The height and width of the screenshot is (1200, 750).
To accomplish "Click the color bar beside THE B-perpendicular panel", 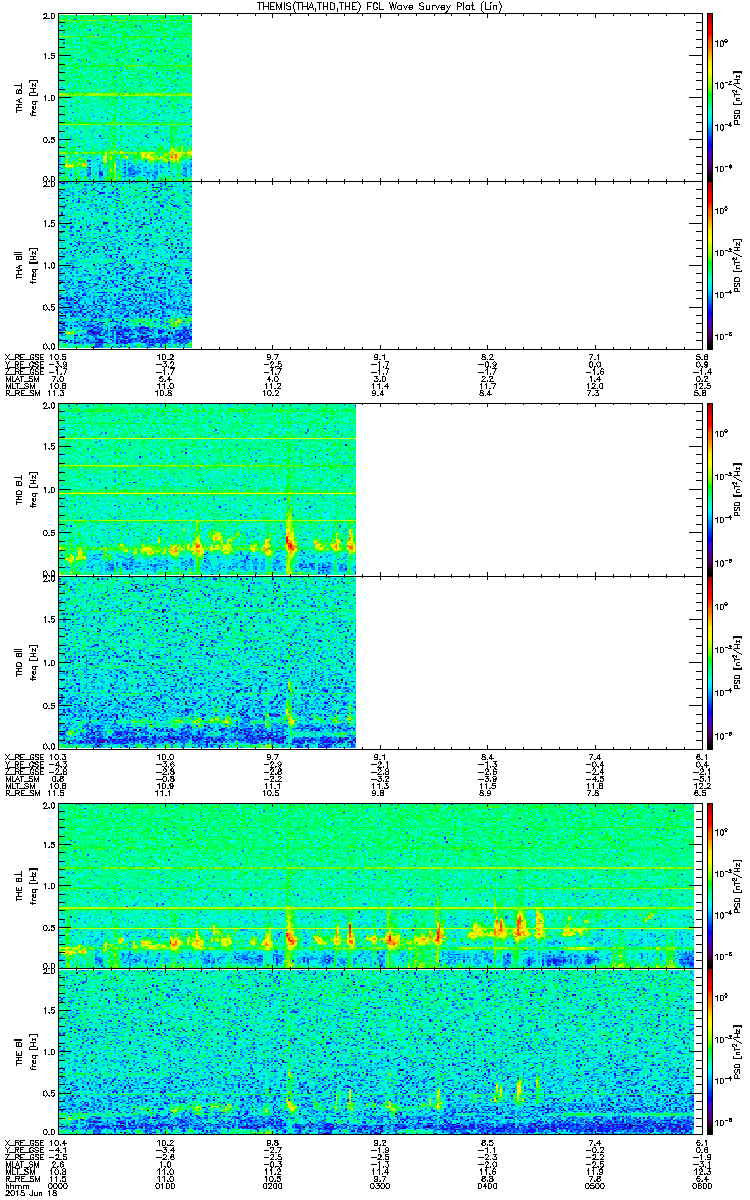I will (x=709, y=885).
